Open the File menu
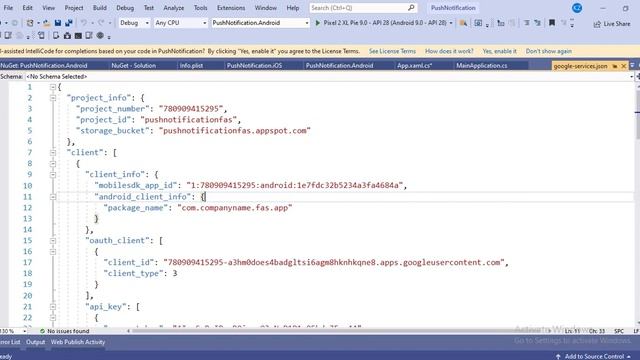 click(8, 8)
